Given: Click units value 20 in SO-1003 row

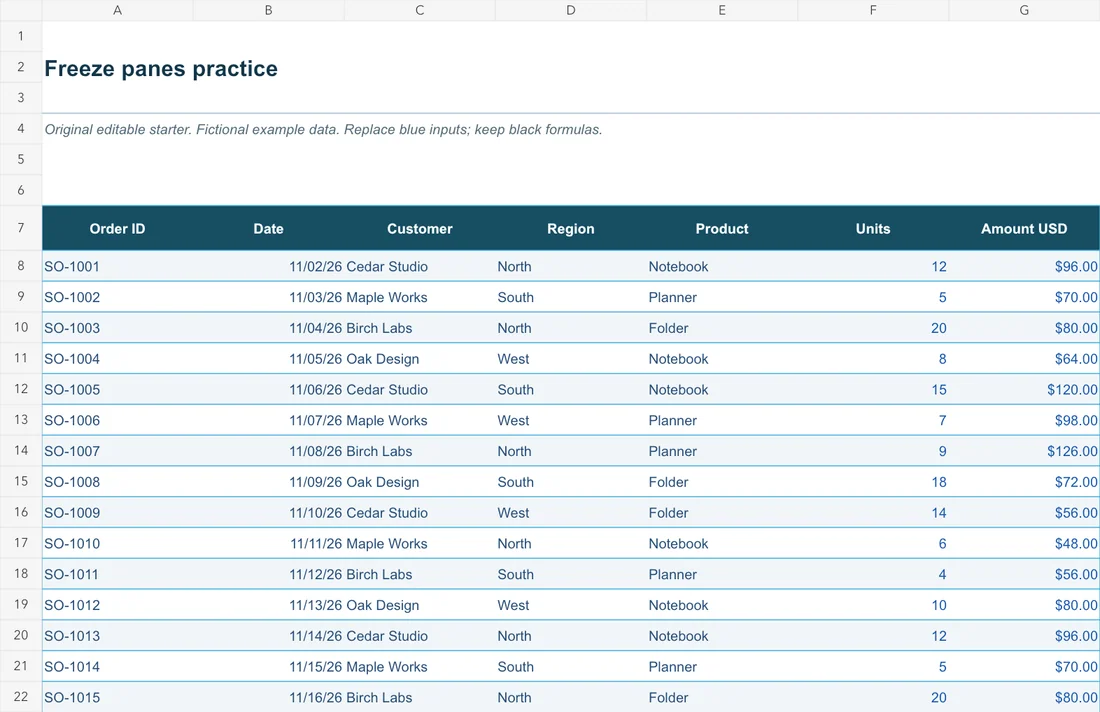Looking at the screenshot, I should [873, 328].
